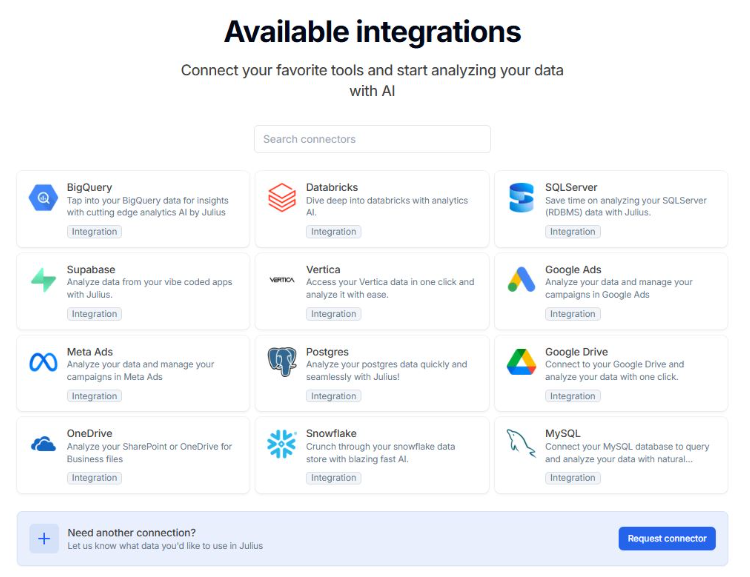Viewport: 750px width, 577px height.
Task: Click the SQLServer blue S icon
Action: (521, 198)
